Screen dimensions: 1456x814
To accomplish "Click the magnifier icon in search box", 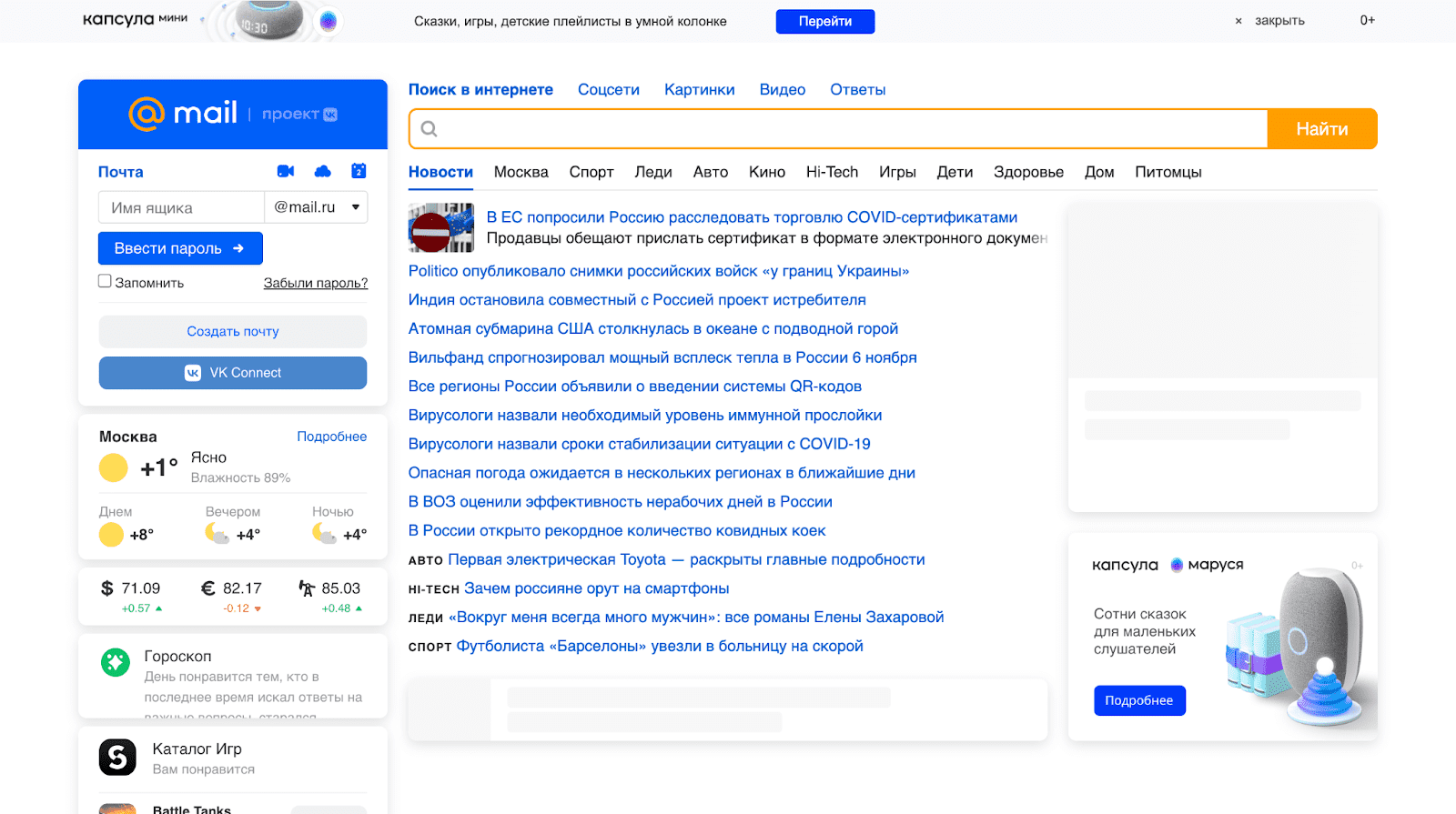I will 430,129.
